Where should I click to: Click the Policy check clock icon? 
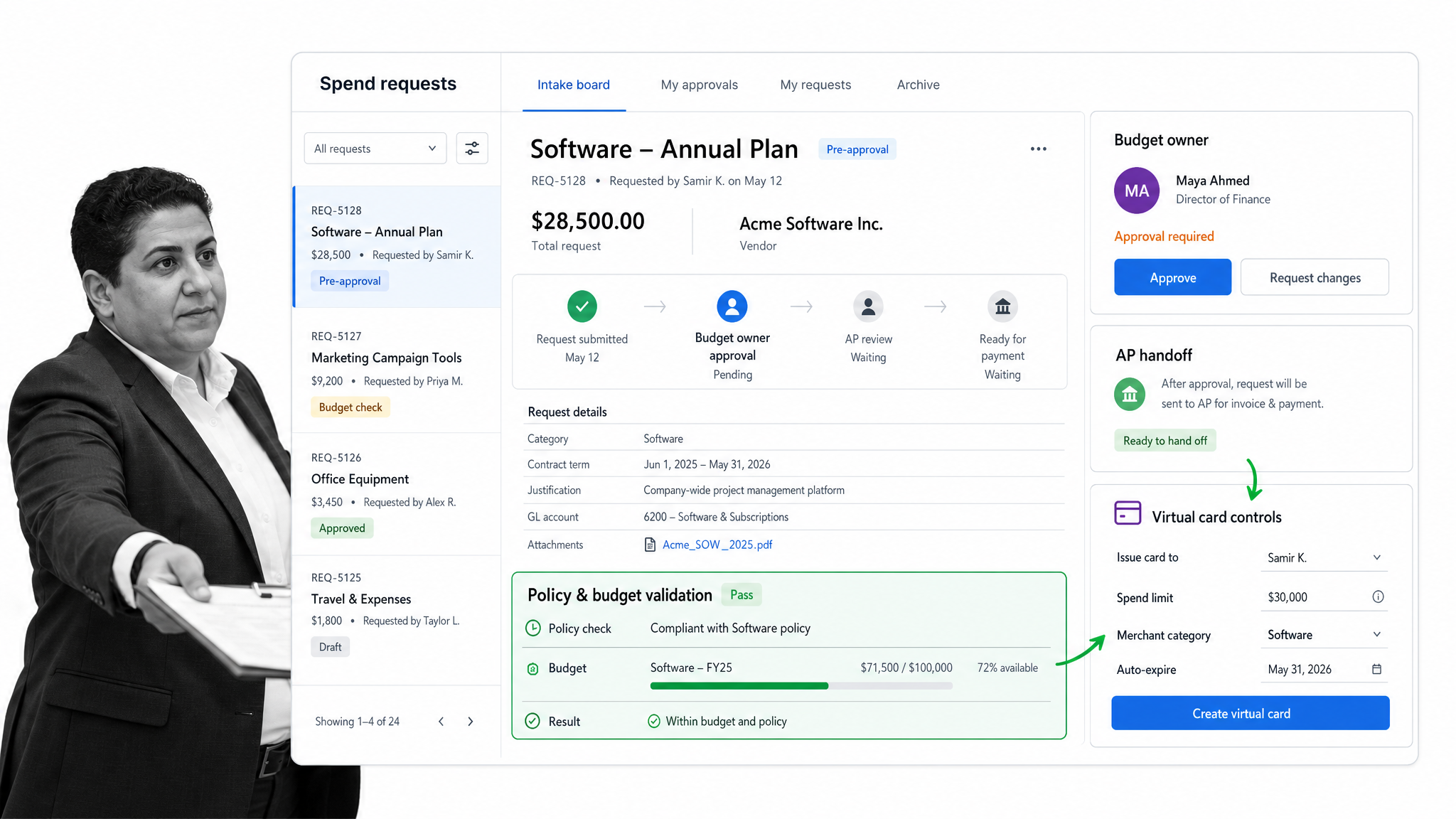532,628
